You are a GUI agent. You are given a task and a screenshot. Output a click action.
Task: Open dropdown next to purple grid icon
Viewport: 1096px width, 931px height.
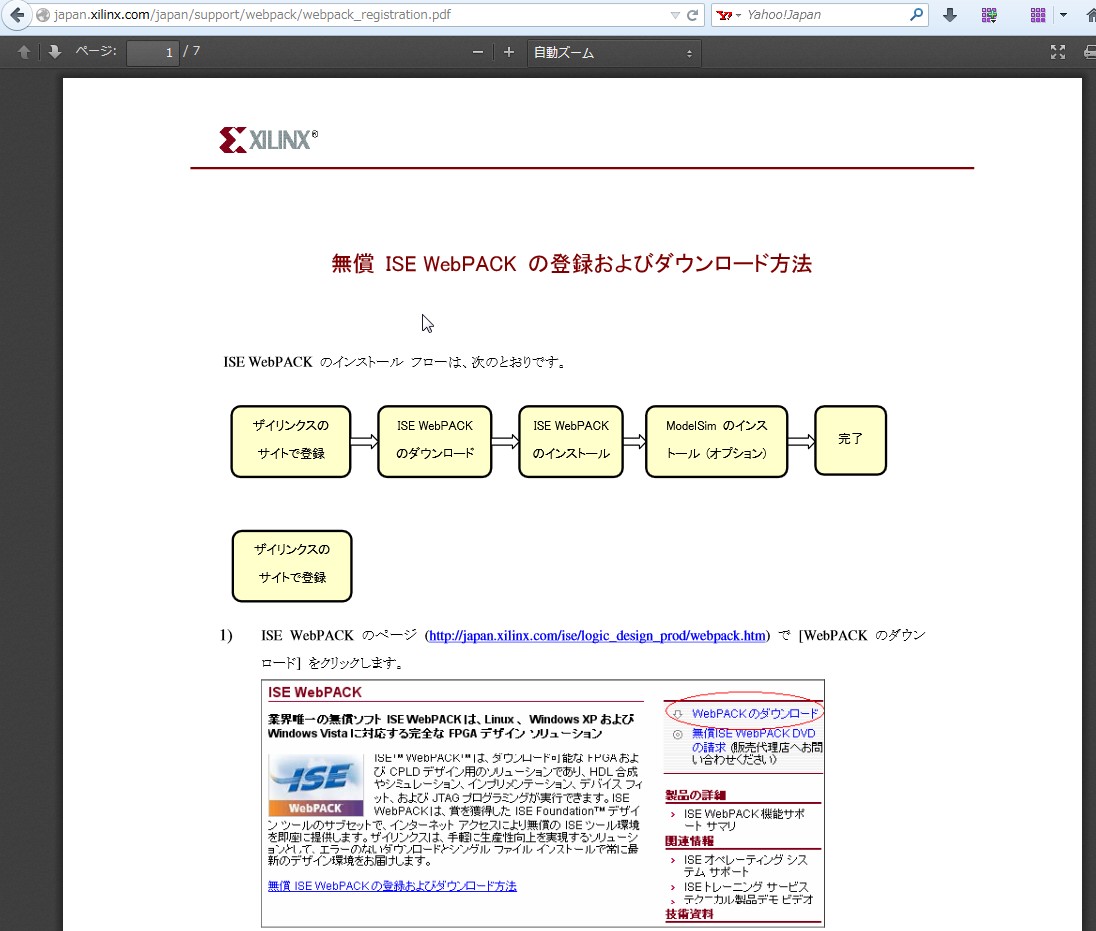point(1063,15)
